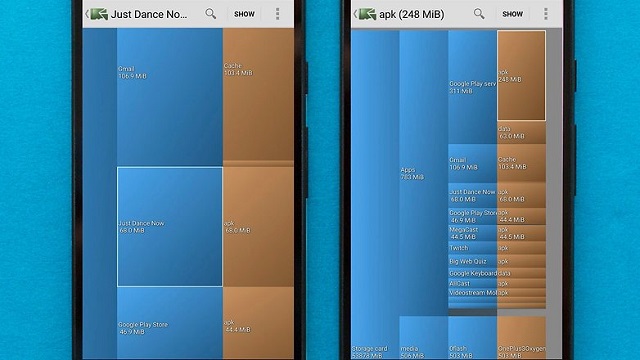Open overflow menu on the right phone
Viewport: 640px width, 360px height.
(546, 14)
